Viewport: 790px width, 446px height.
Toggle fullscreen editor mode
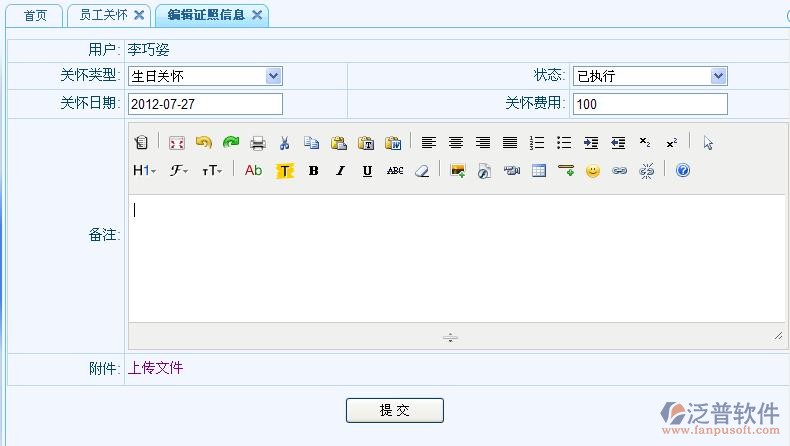177,143
